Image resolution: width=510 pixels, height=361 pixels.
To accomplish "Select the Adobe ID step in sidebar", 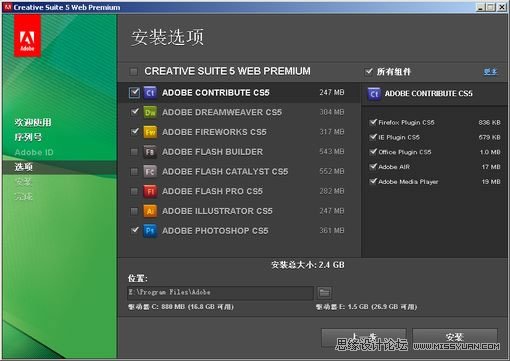I will coord(34,152).
